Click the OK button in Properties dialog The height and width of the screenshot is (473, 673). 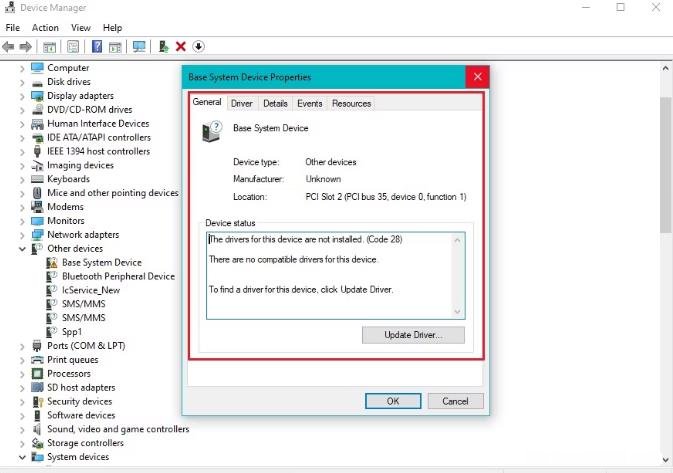pos(393,401)
